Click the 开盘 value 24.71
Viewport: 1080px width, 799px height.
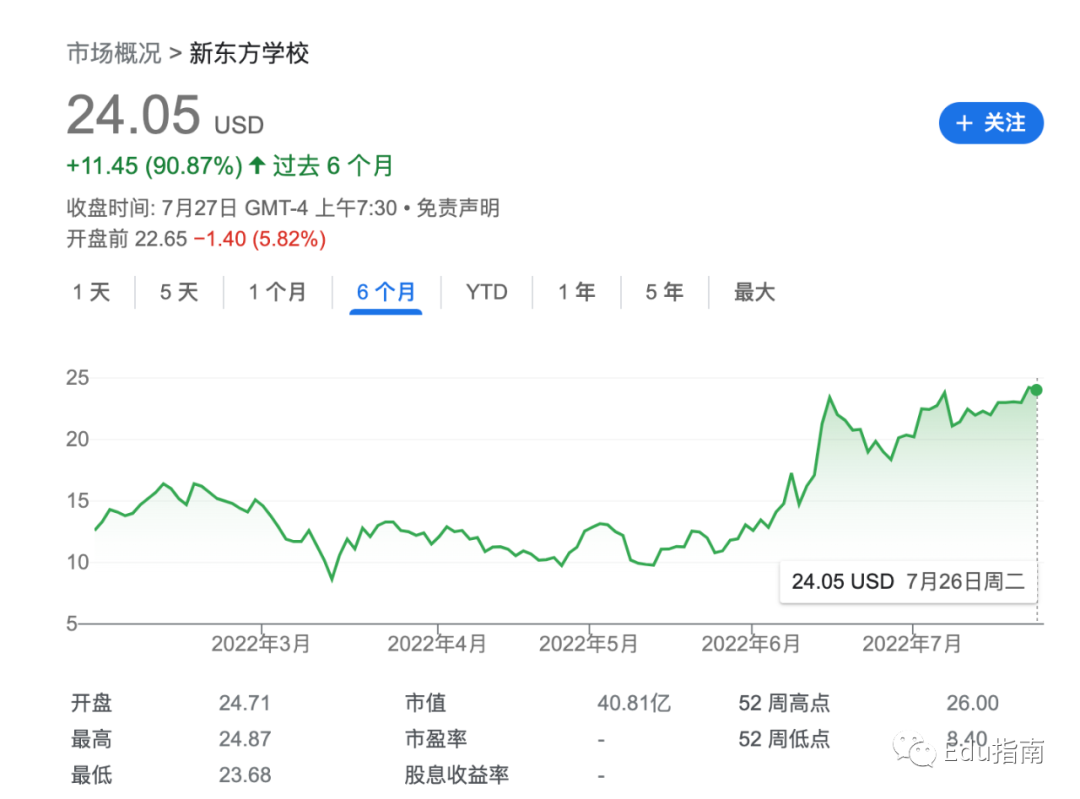click(x=245, y=703)
